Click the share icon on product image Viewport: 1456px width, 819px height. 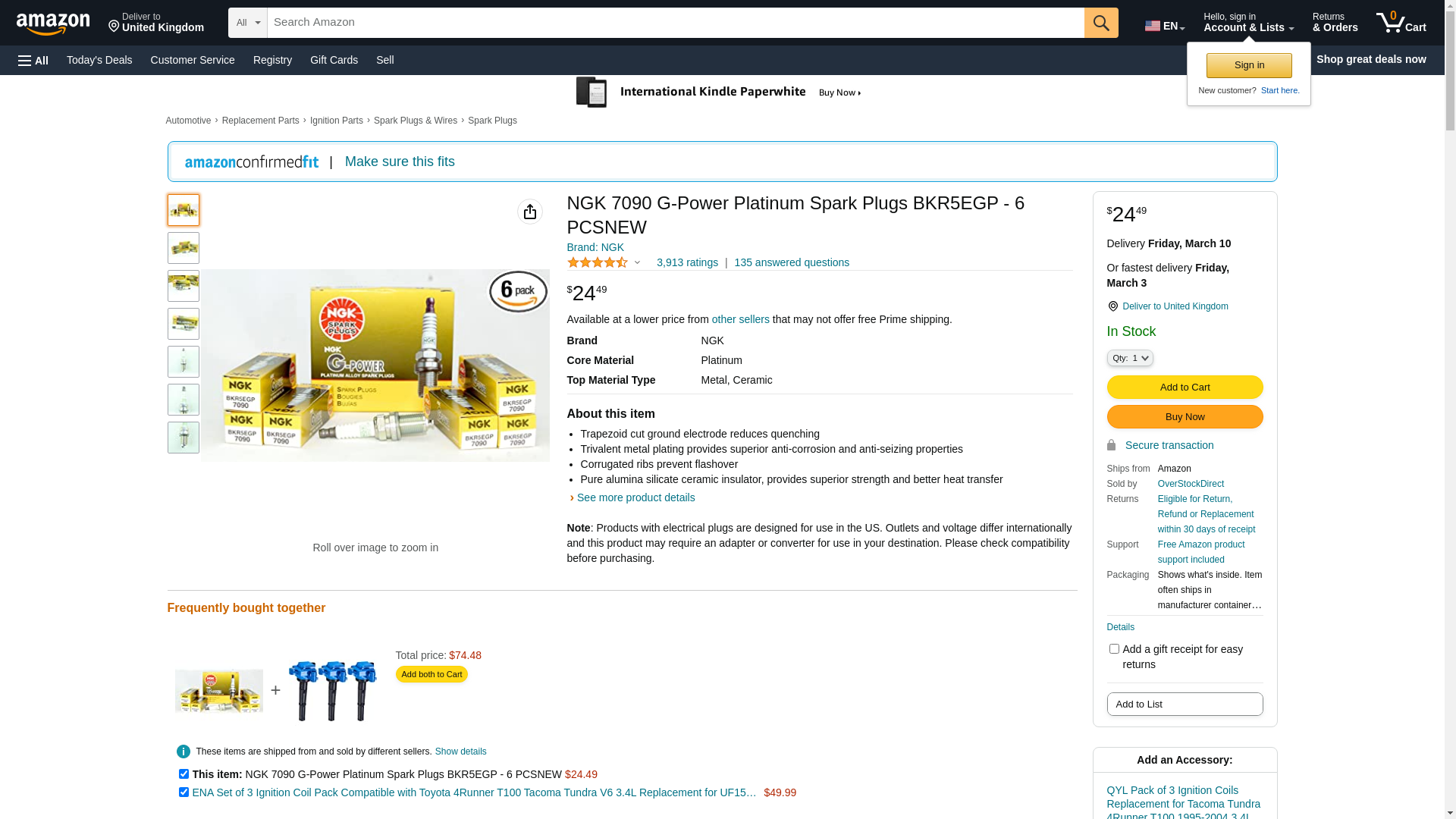pos(530,212)
